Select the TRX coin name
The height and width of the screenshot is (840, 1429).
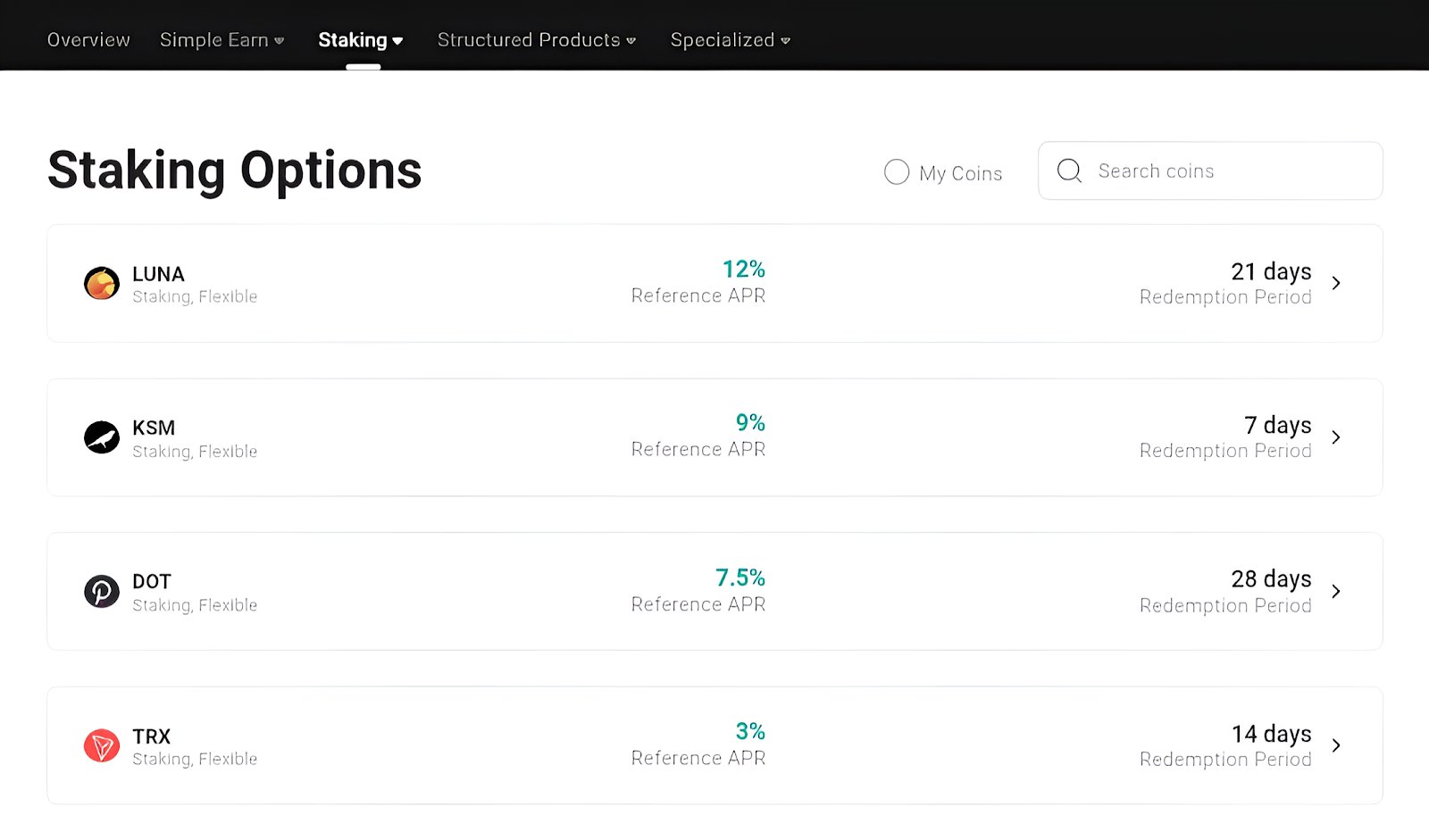click(x=152, y=736)
